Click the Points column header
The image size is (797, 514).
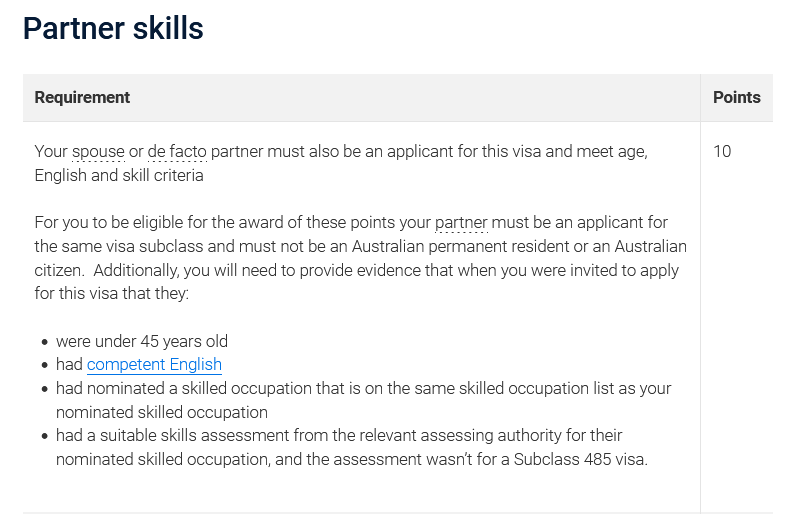pyautogui.click(x=737, y=97)
